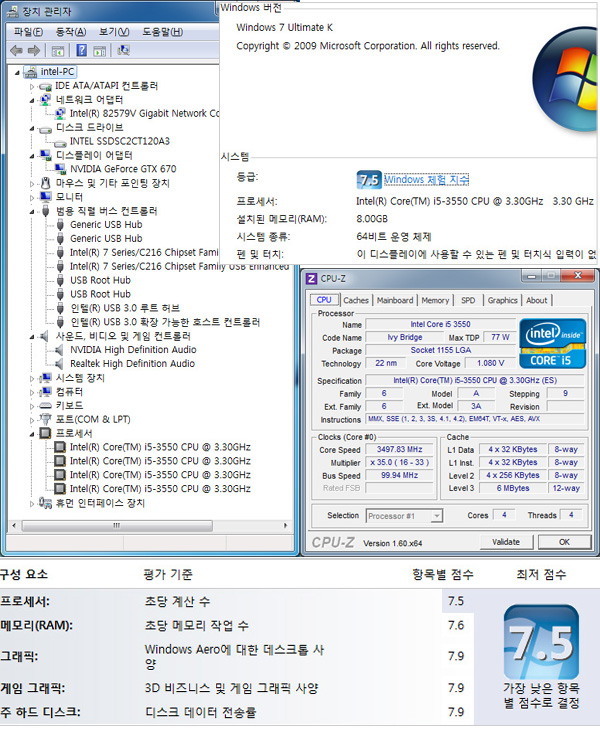
Task: Select Intel(R) 82579V Gigabit Network entry
Action: [x=144, y=113]
